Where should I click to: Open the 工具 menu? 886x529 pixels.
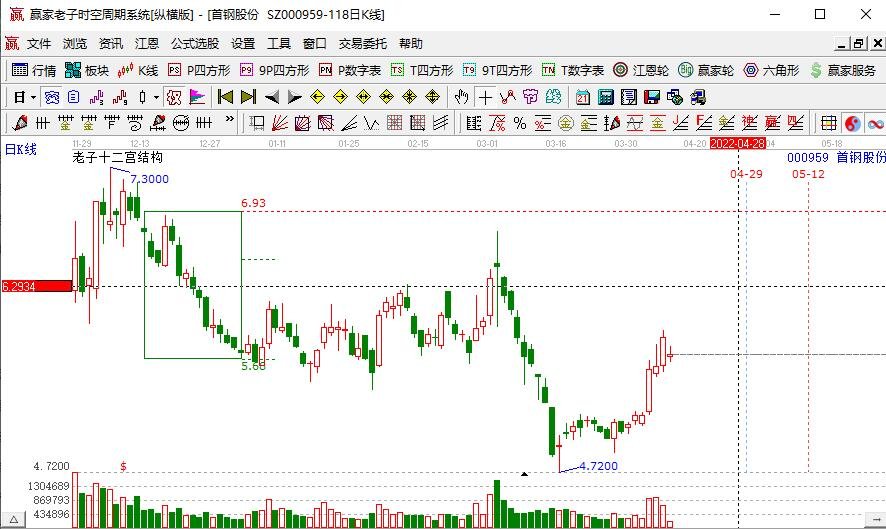coord(279,44)
